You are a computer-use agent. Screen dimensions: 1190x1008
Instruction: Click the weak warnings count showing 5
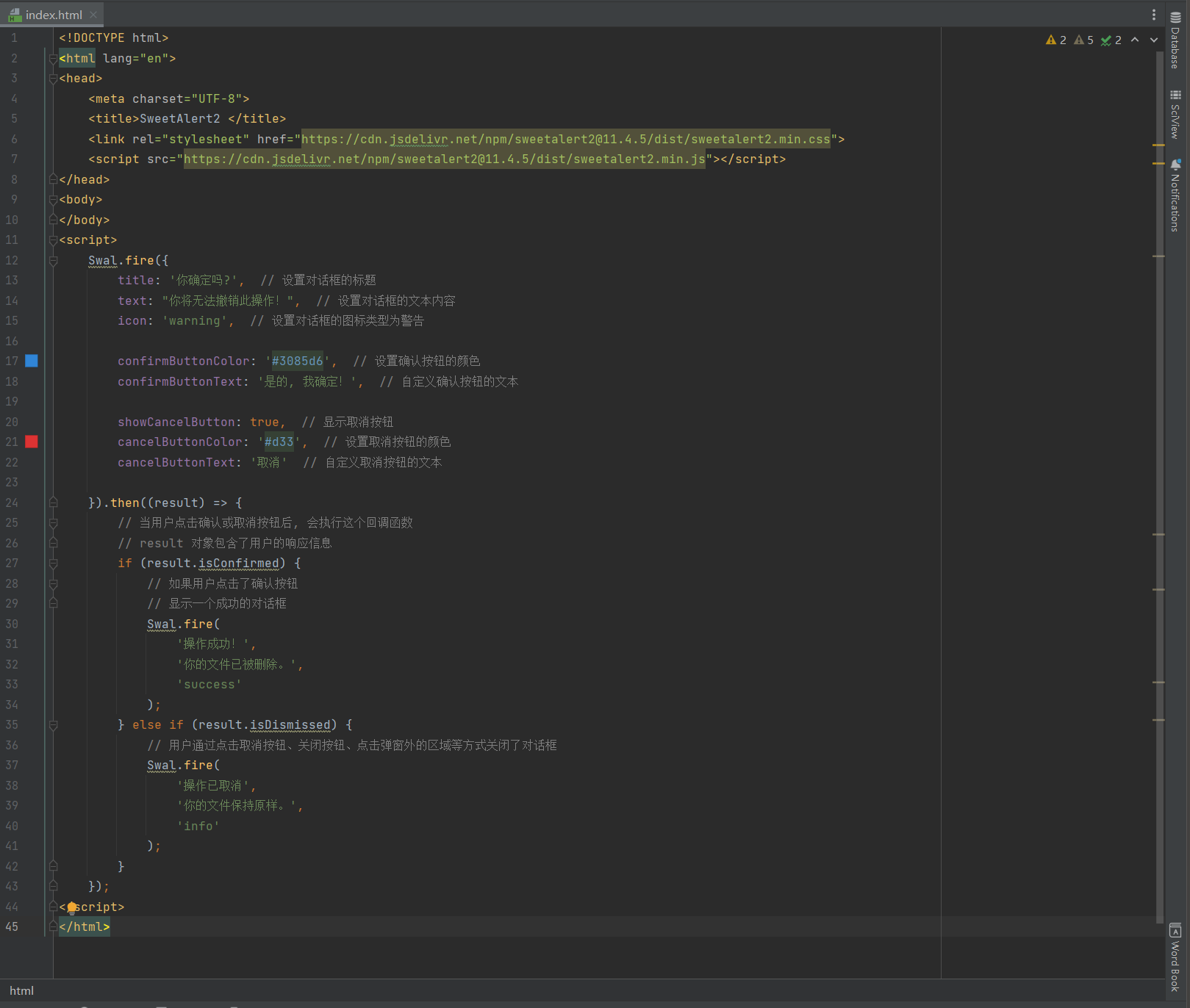point(1084,40)
